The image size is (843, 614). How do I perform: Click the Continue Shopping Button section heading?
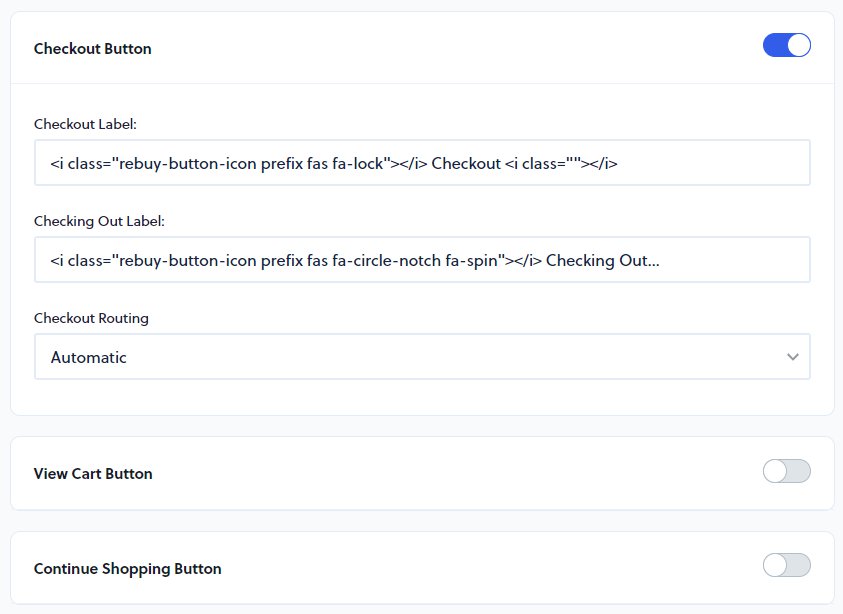[127, 567]
